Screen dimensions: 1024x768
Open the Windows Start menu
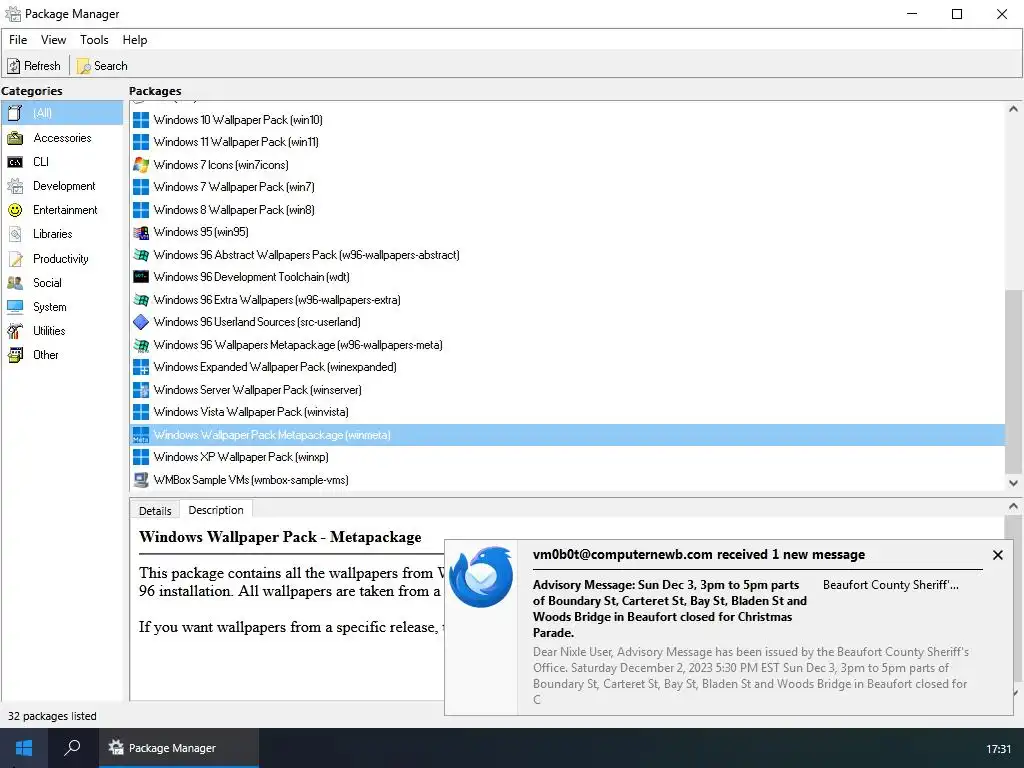24,748
